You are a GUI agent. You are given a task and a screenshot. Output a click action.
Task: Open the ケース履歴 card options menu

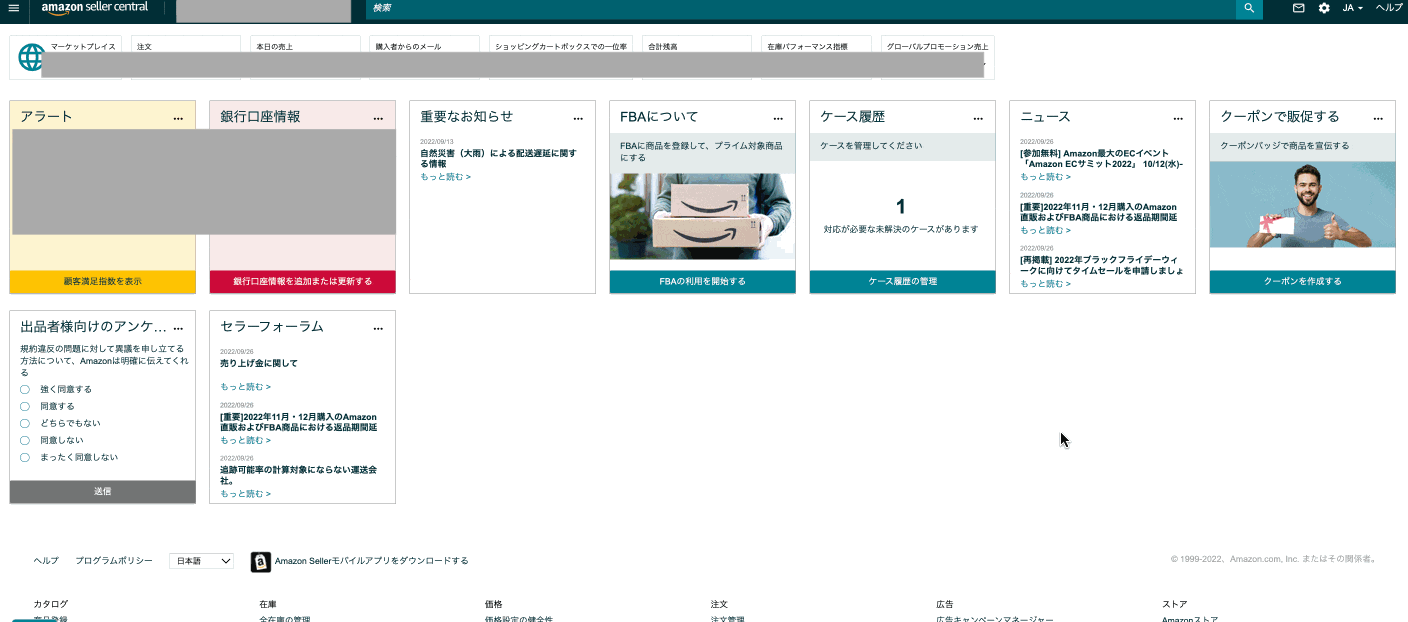978,117
